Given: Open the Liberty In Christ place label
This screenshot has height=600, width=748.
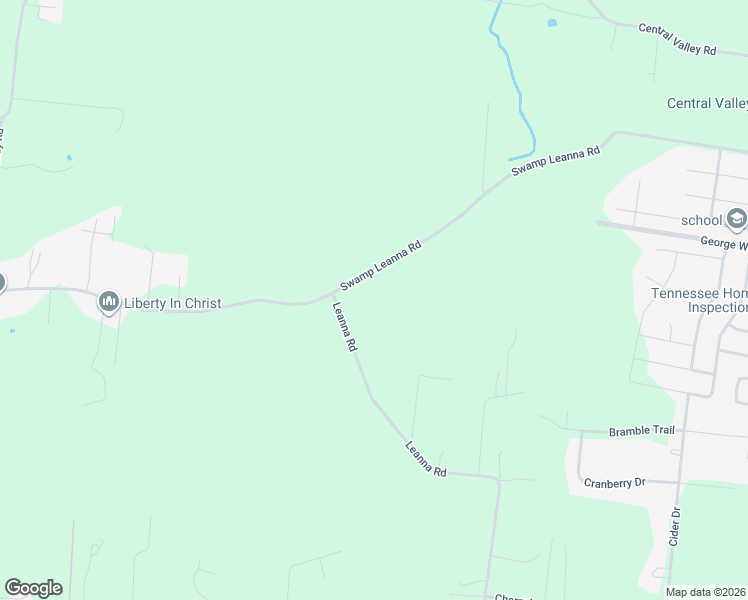Looking at the screenshot, I should coord(173,303).
